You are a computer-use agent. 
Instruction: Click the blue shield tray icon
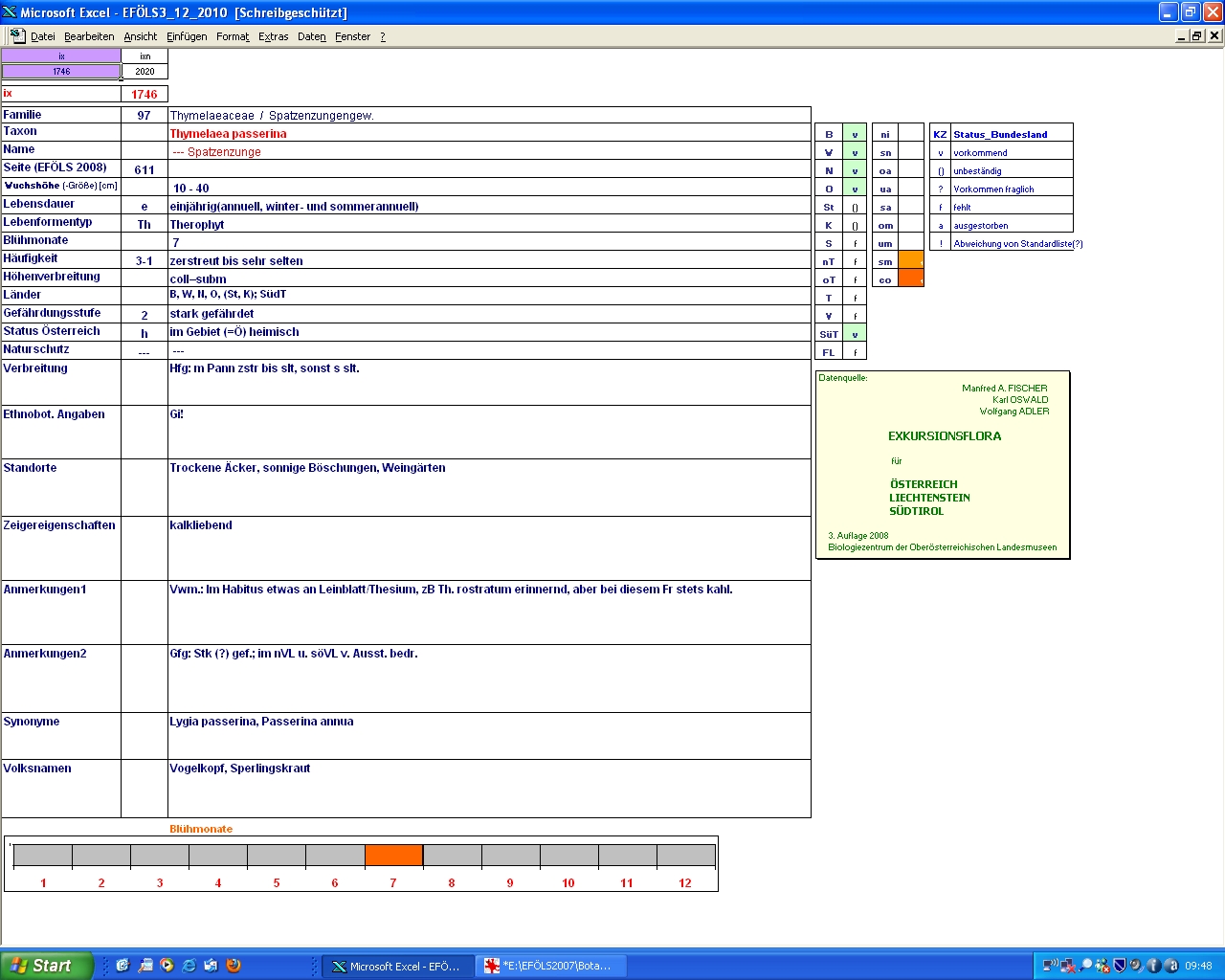pos(1119,966)
